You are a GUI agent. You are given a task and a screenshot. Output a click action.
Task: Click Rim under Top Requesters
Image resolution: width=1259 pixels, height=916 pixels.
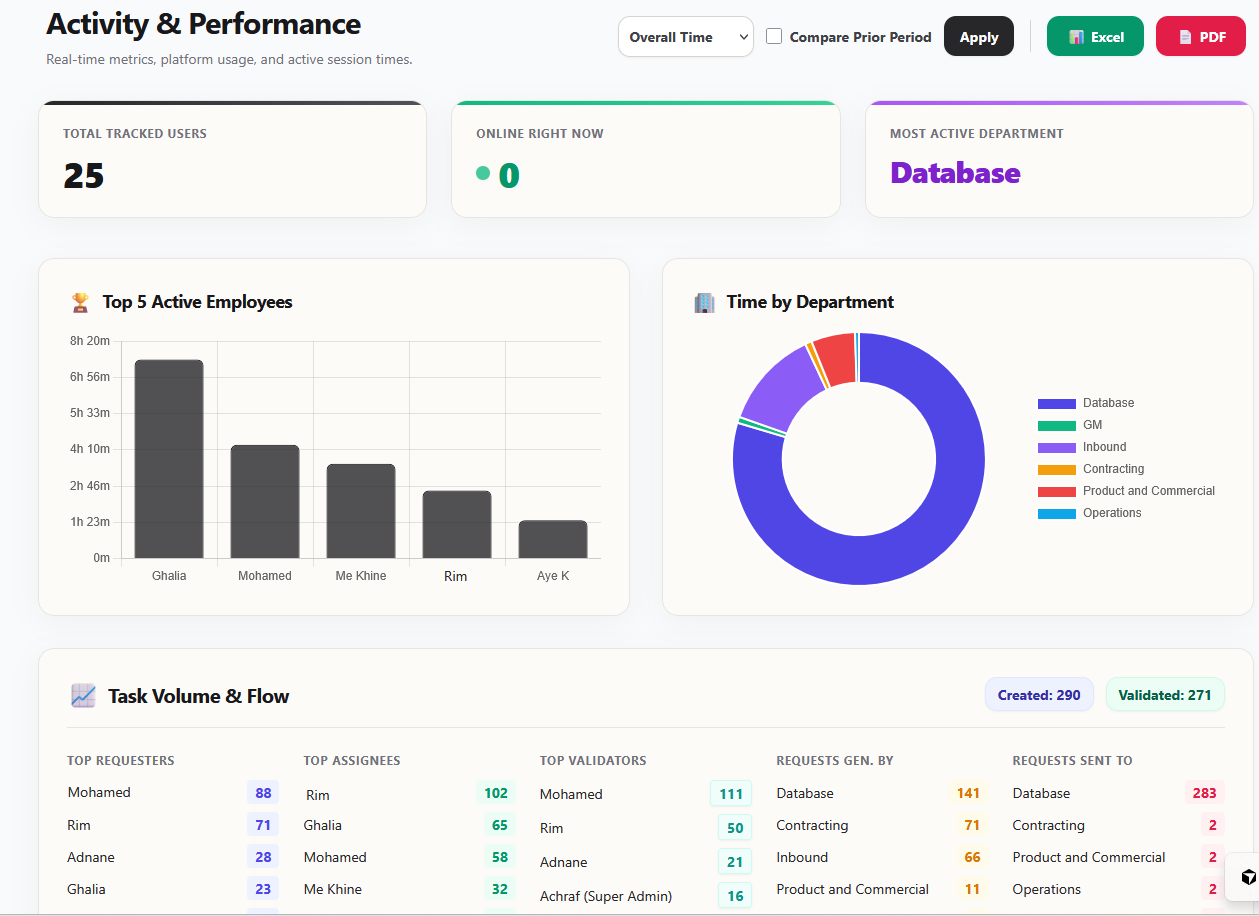point(79,825)
